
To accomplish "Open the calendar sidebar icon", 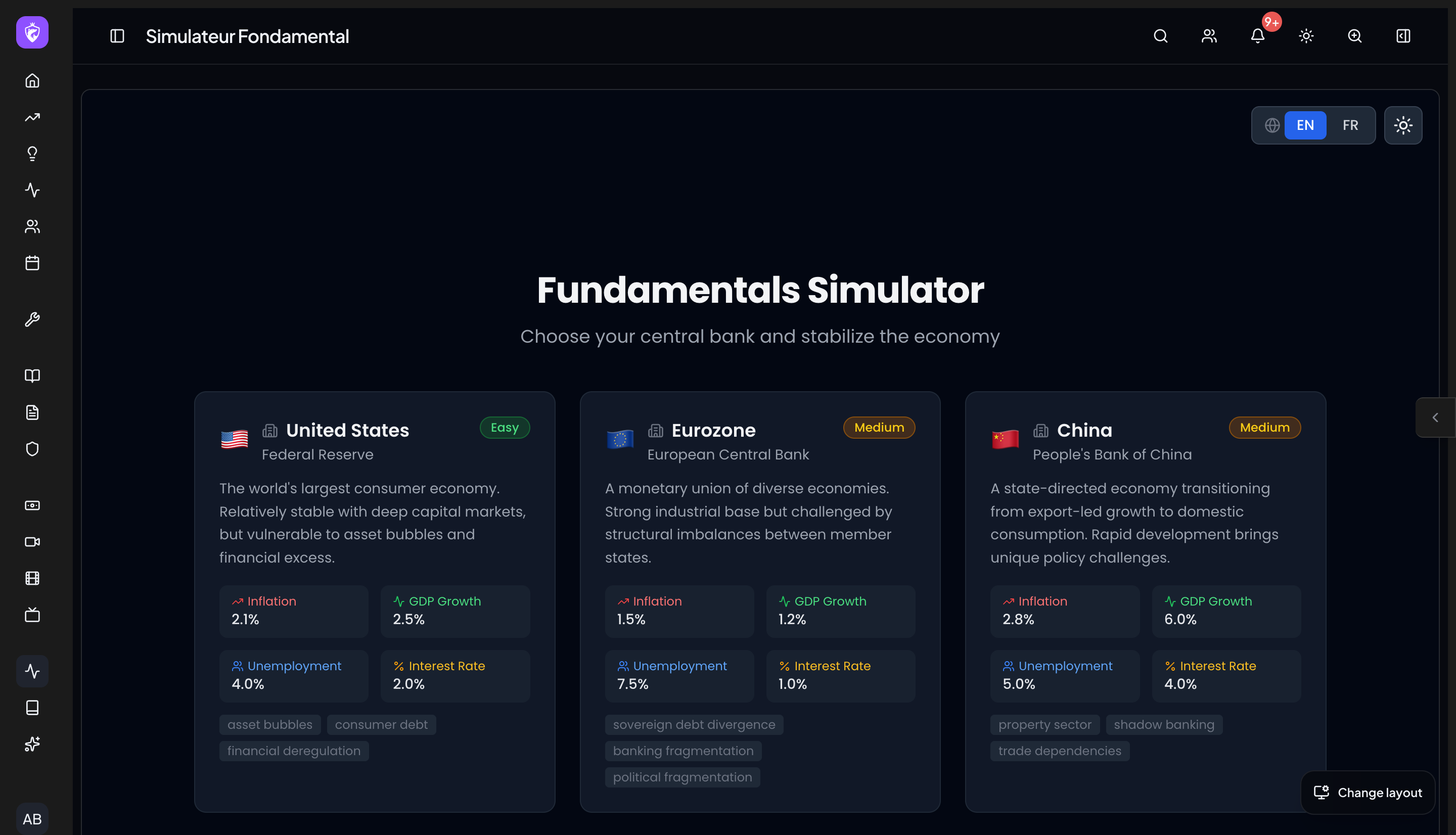I will [x=32, y=263].
